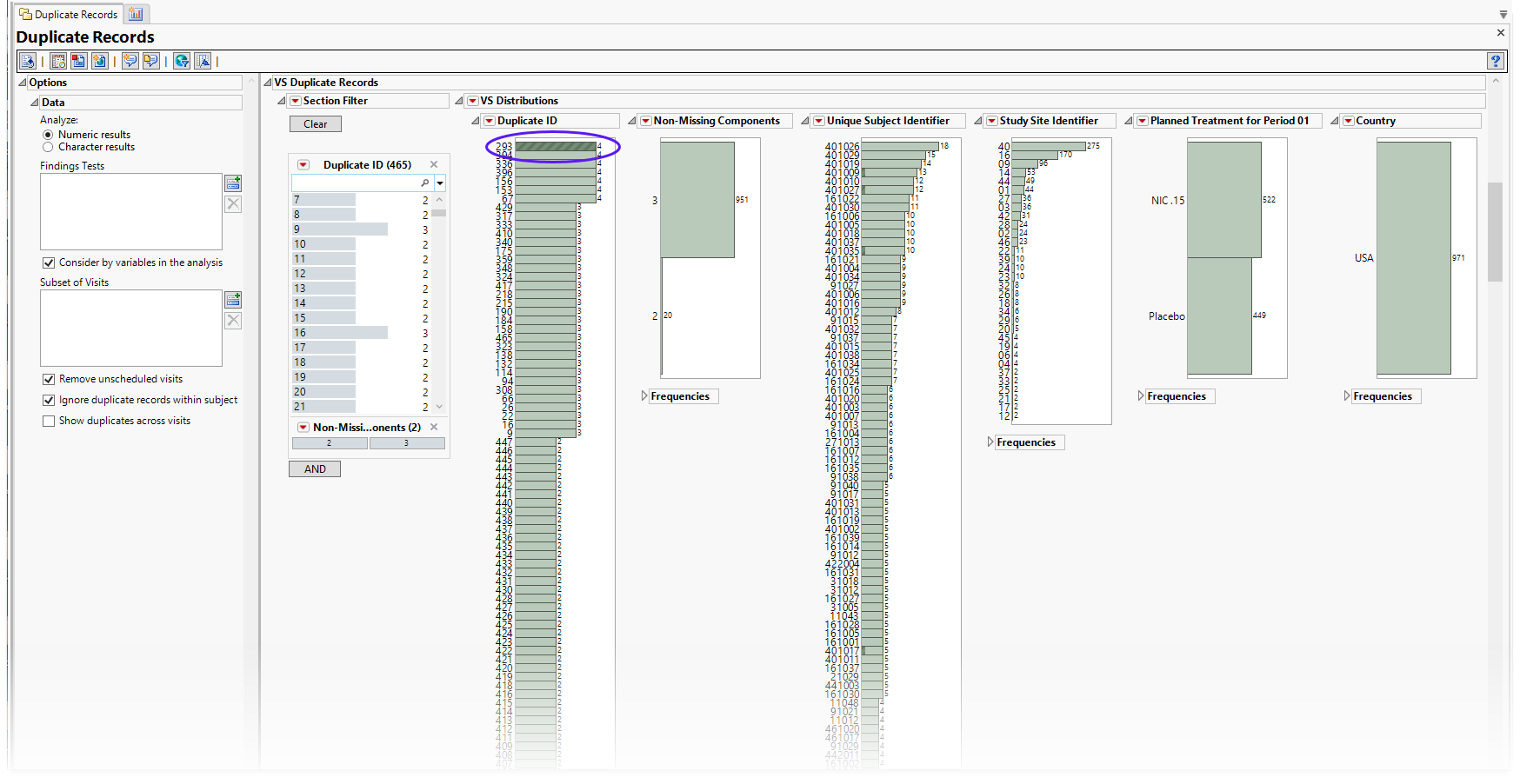Click the globe with filter funnel icon

pyautogui.click(x=182, y=61)
